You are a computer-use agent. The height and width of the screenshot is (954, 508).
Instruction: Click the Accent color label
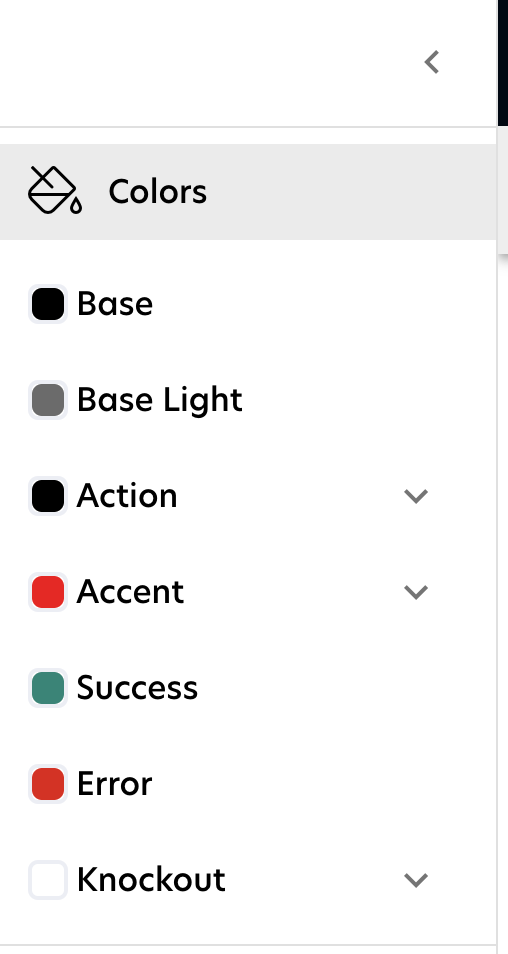(130, 592)
